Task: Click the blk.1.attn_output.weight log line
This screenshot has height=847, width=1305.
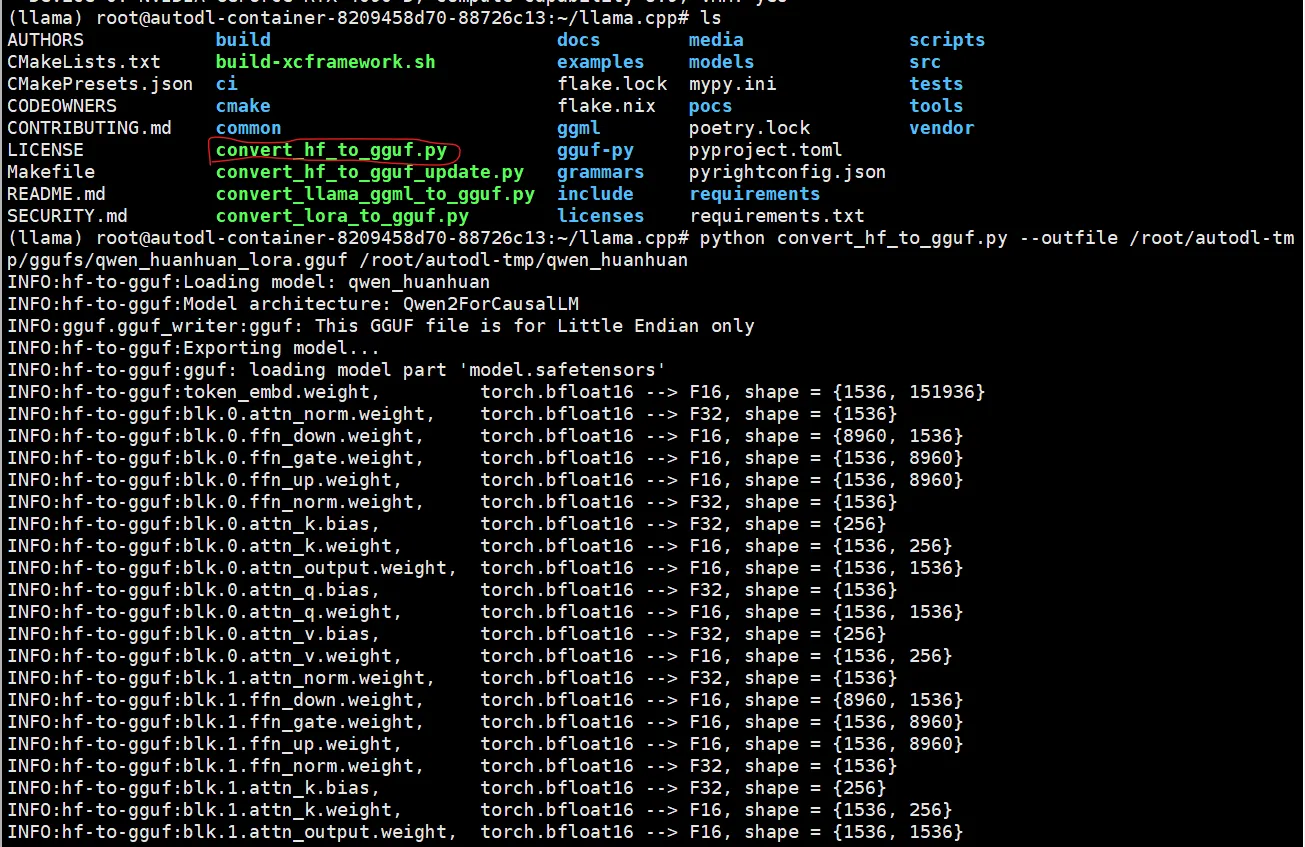Action: 486,832
